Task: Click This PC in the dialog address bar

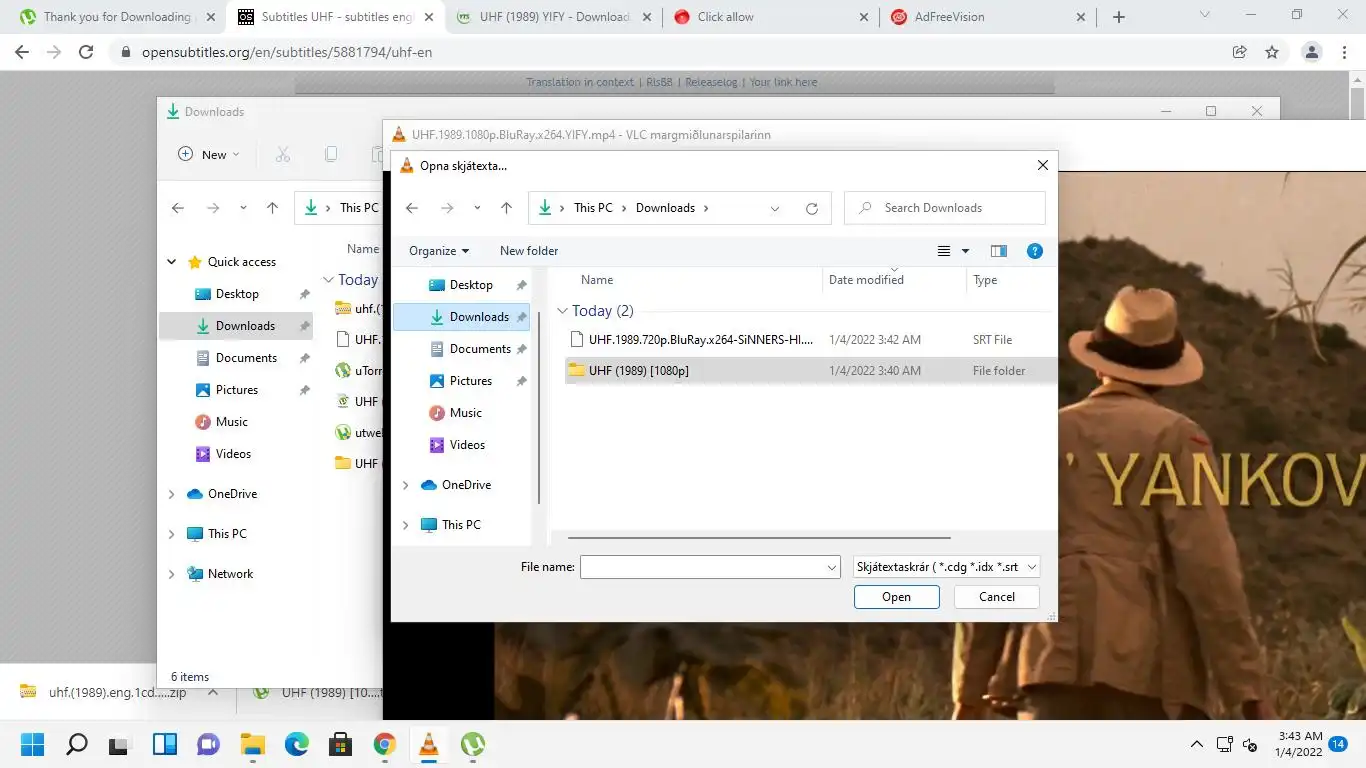Action: (x=593, y=208)
